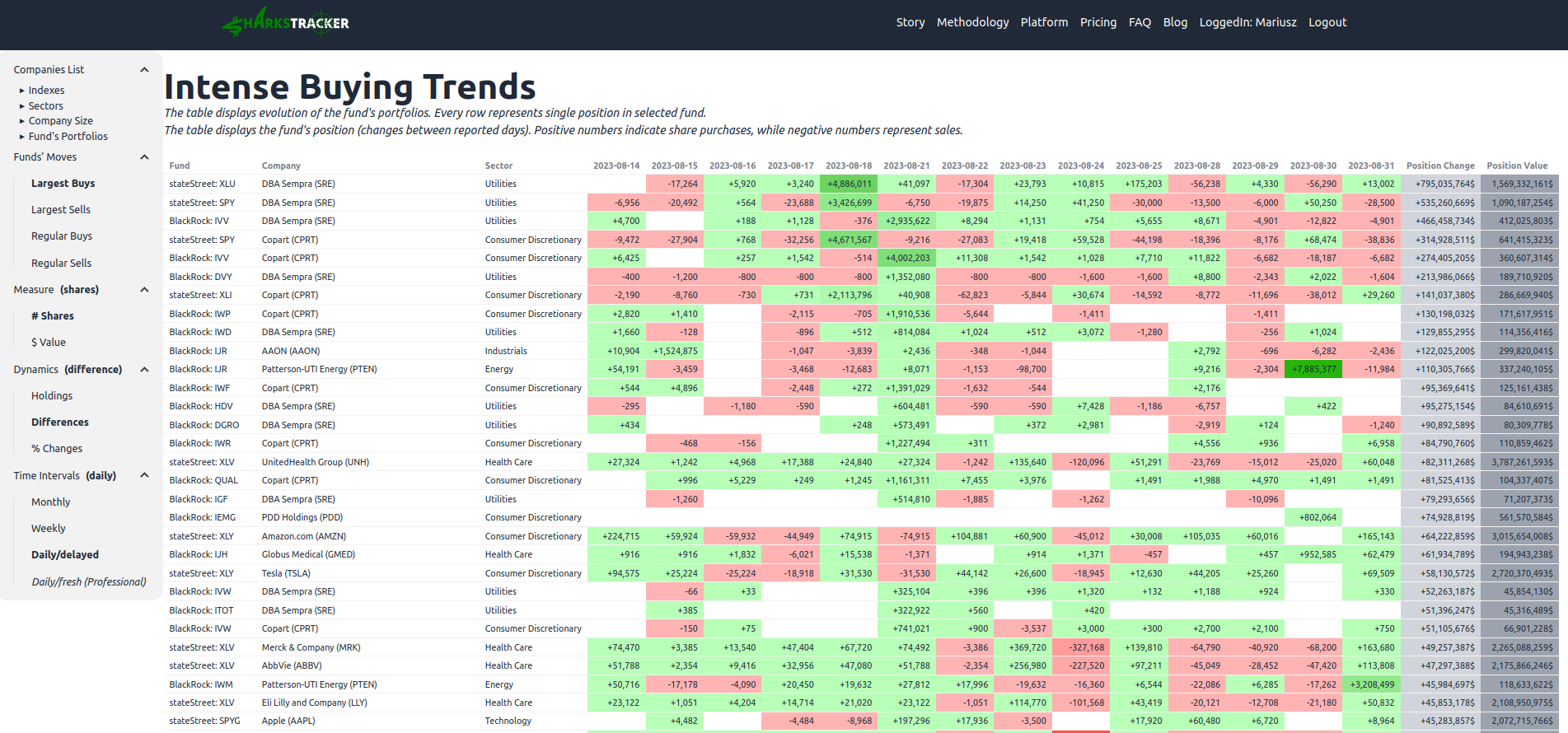Screen dimensions: 1568x733
Task: Click the Amazon.com (AMZN) company
Action: point(304,537)
